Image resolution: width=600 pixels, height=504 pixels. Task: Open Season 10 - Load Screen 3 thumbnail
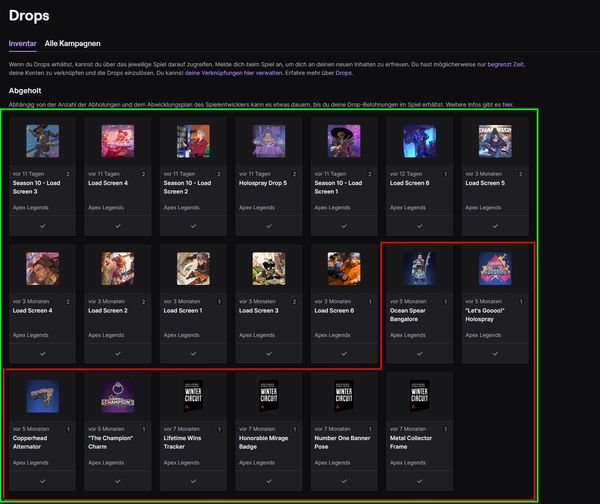point(42,141)
